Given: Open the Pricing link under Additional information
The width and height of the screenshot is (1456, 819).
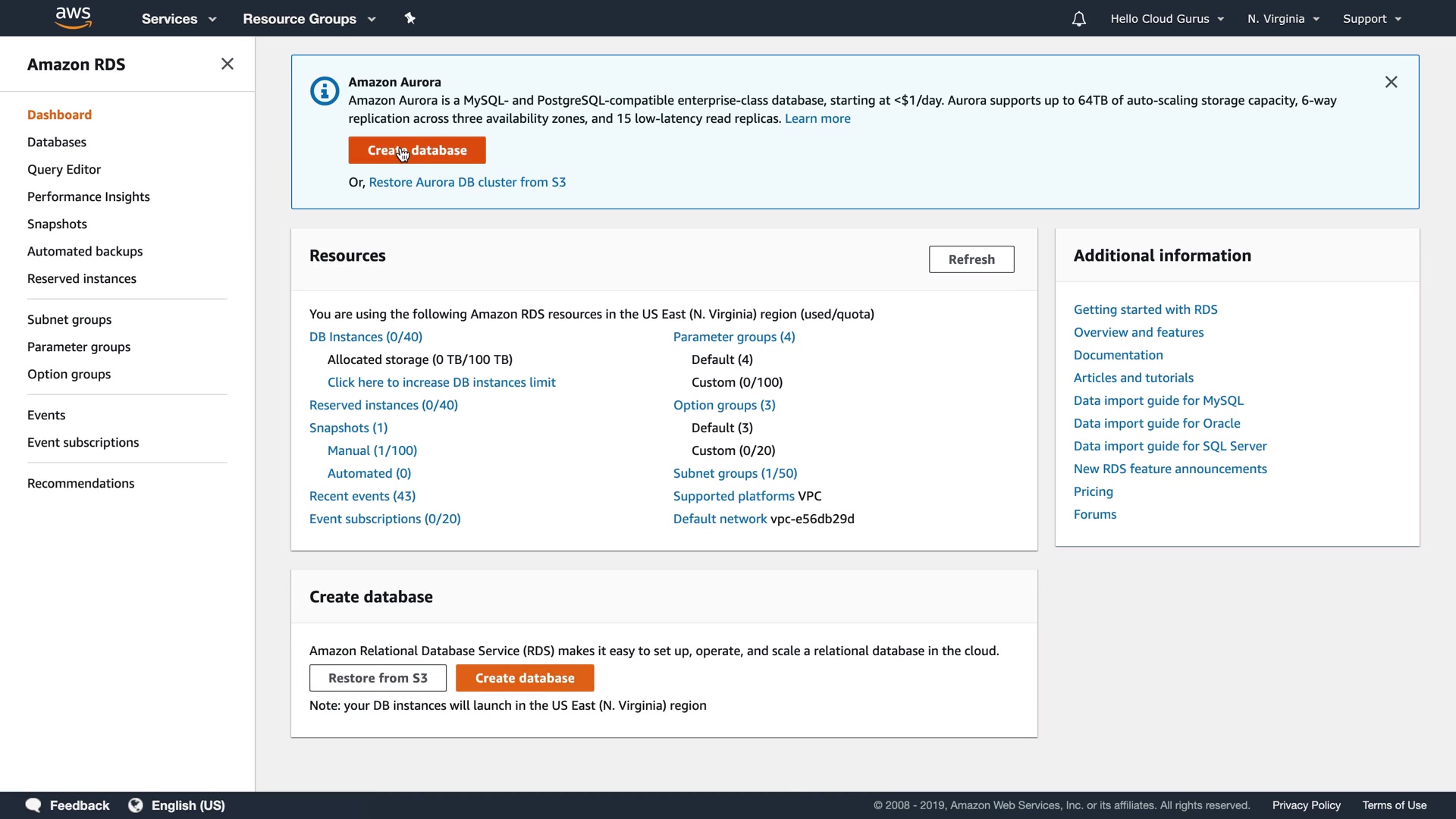Looking at the screenshot, I should (x=1093, y=491).
